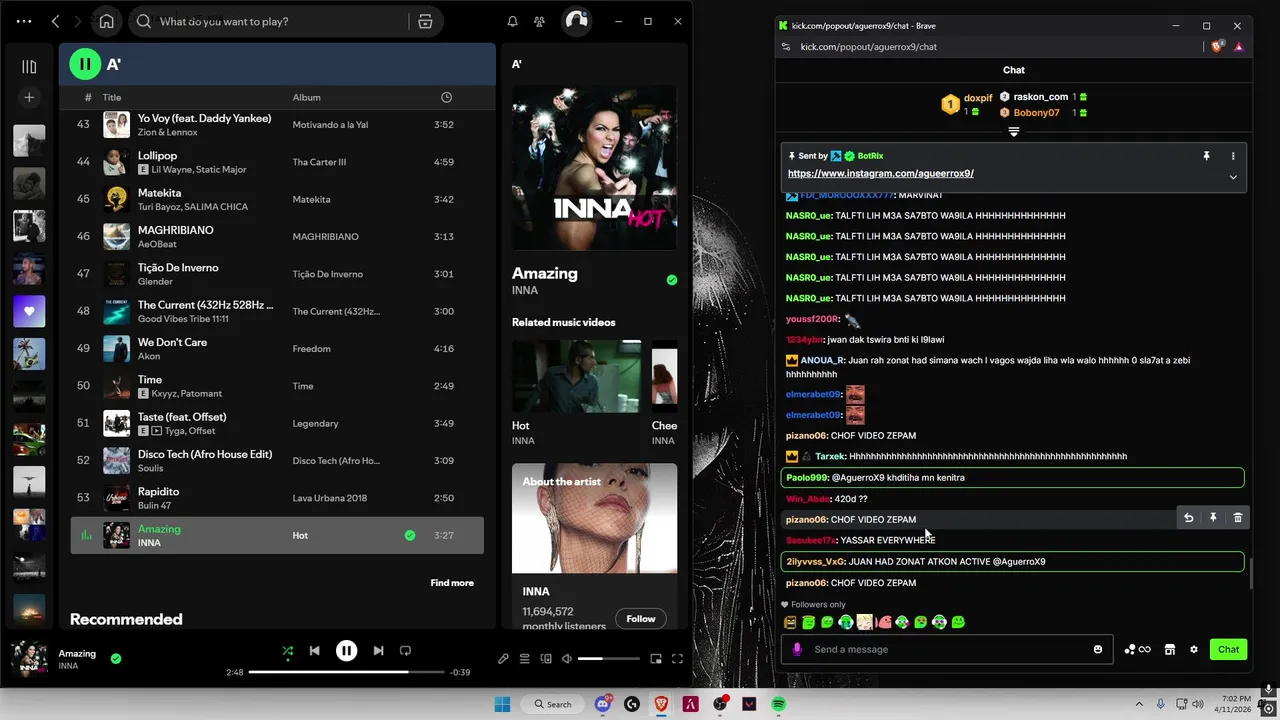Open Spotify miniplayer
Screen dimensions: 1280x720
(x=656, y=659)
